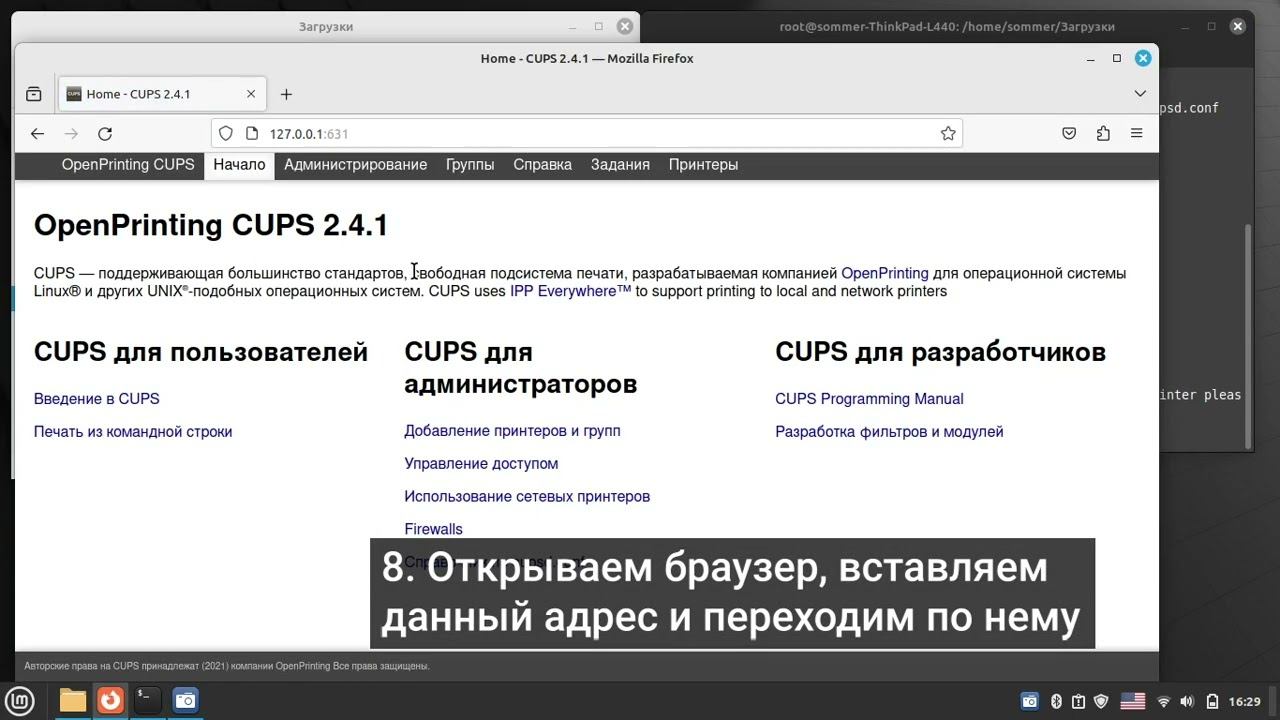Open the Linux Mint start menu

(20, 701)
